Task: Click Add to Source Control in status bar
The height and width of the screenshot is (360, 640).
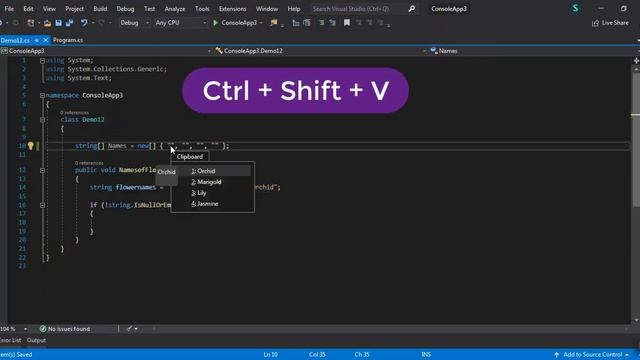Action: pos(592,355)
